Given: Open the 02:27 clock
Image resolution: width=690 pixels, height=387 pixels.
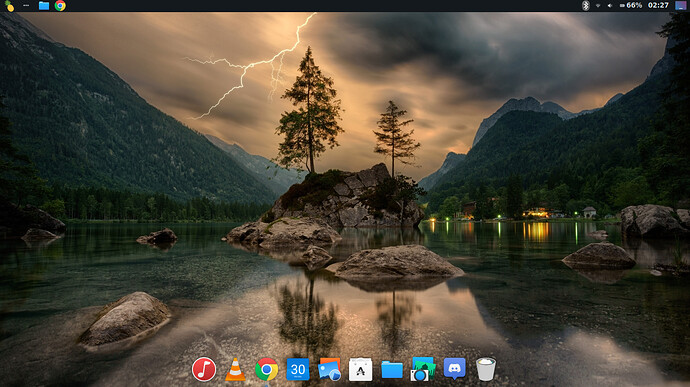Looking at the screenshot, I should coord(658,5).
